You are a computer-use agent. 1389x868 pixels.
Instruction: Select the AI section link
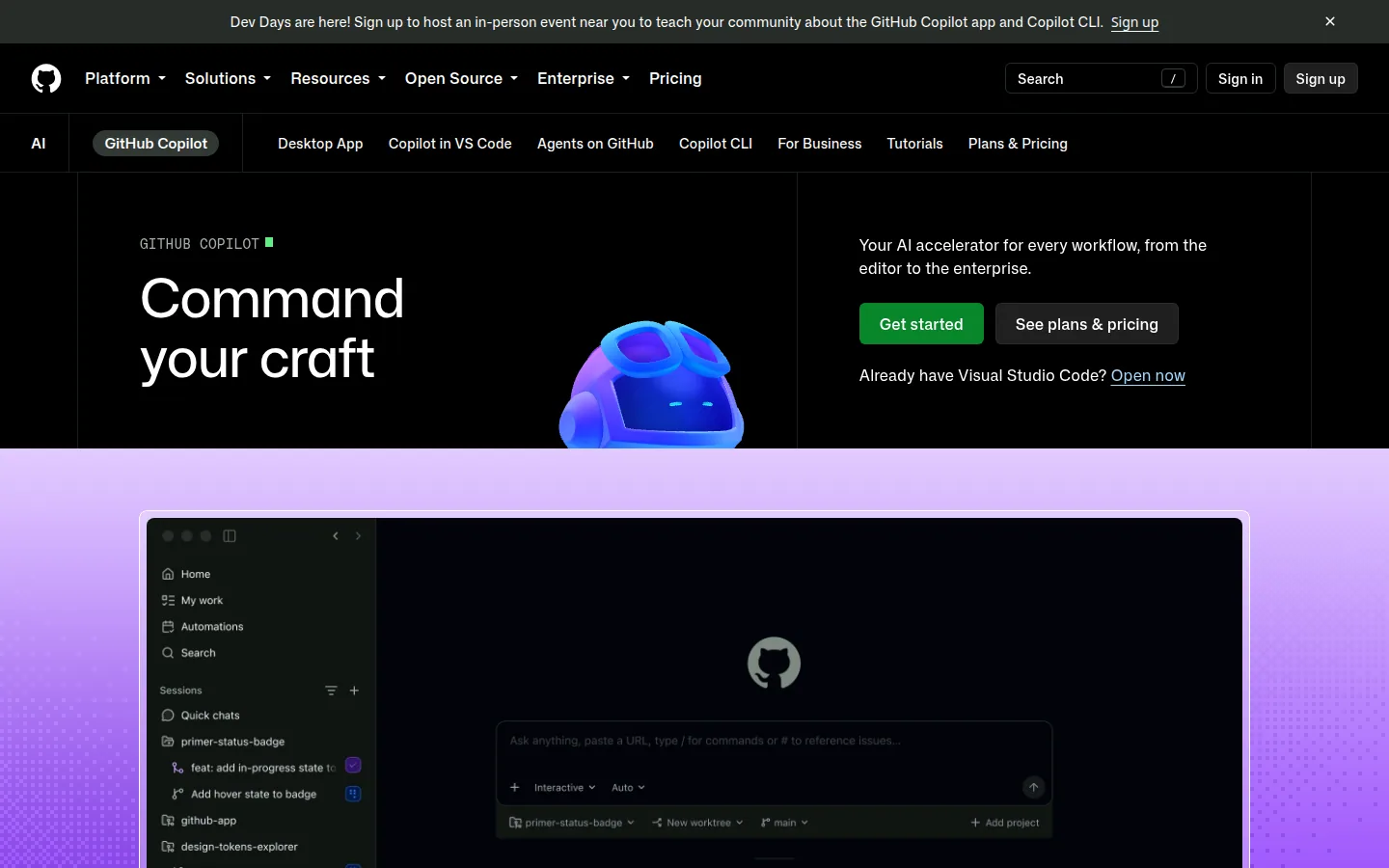point(39,144)
